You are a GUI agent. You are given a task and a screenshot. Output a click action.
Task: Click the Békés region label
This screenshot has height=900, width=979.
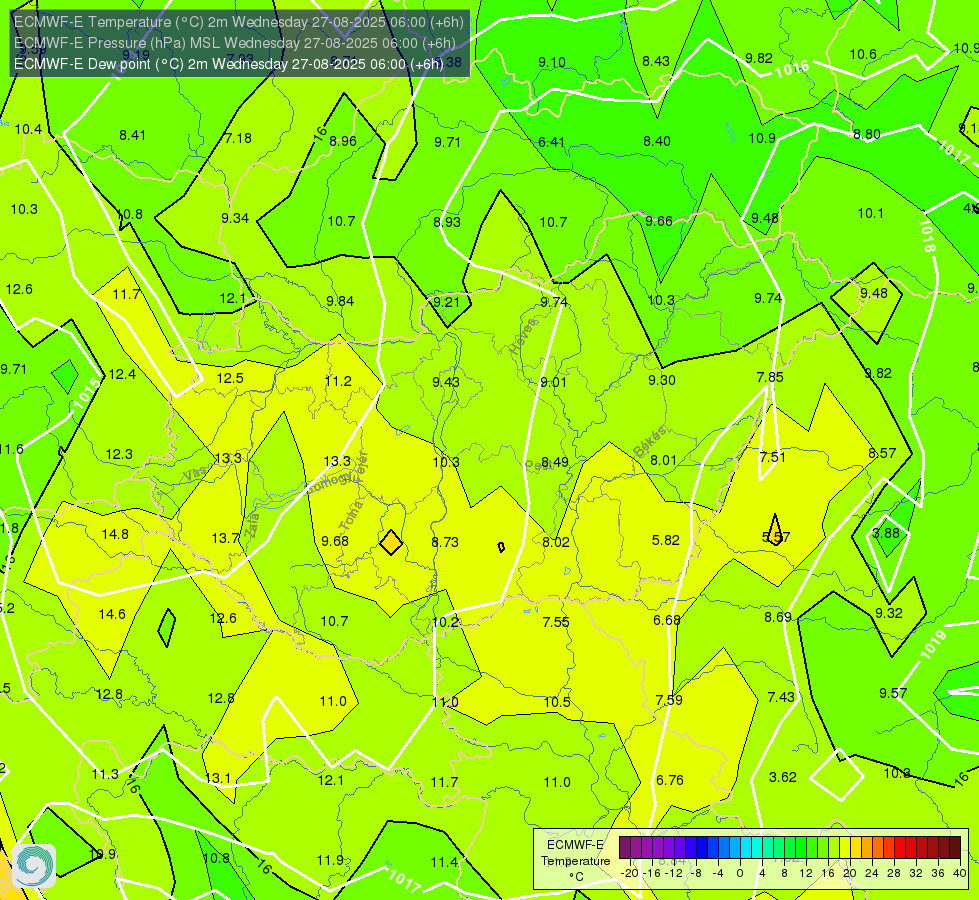pos(649,442)
